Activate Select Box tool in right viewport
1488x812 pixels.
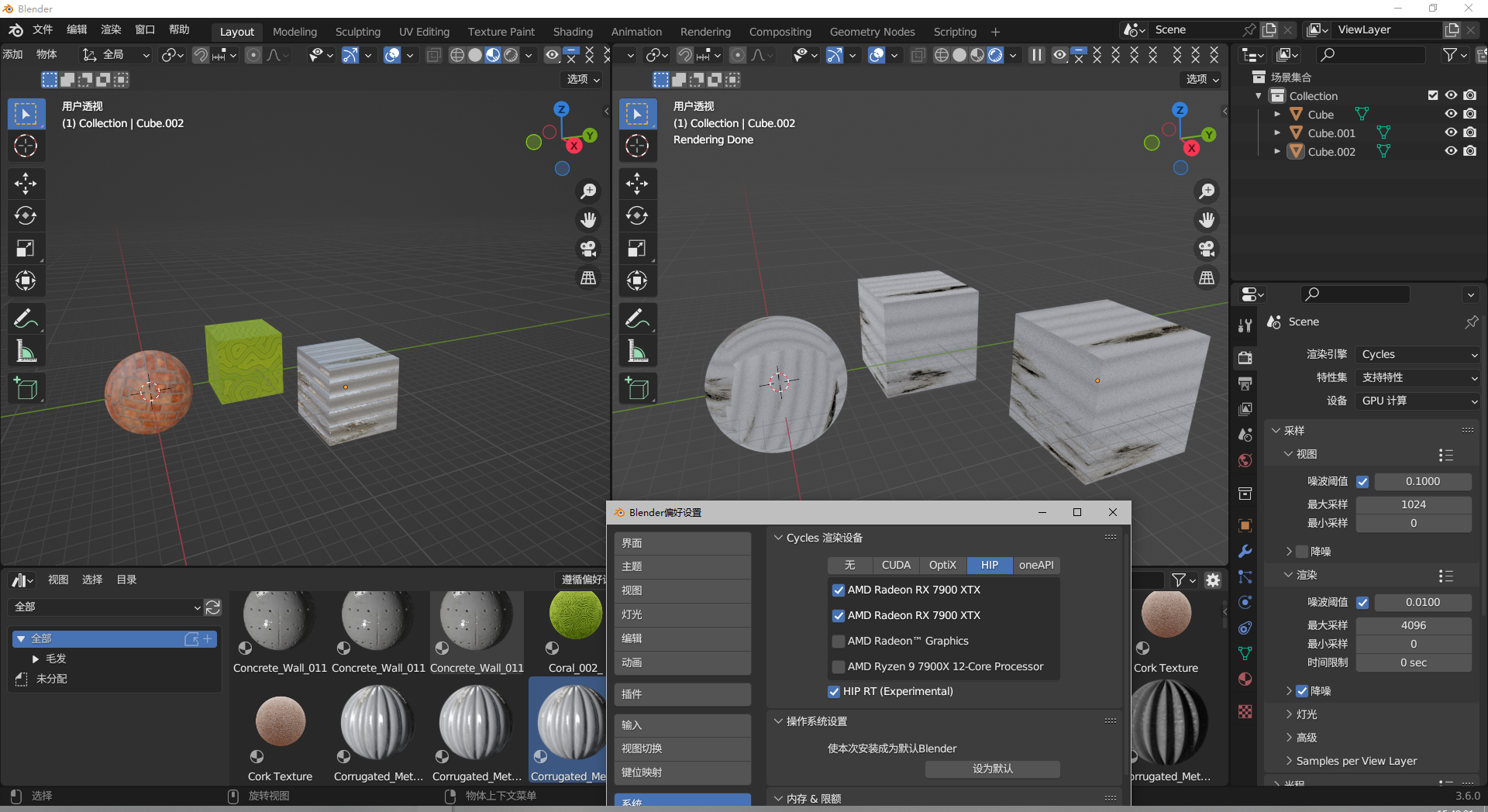[x=637, y=114]
